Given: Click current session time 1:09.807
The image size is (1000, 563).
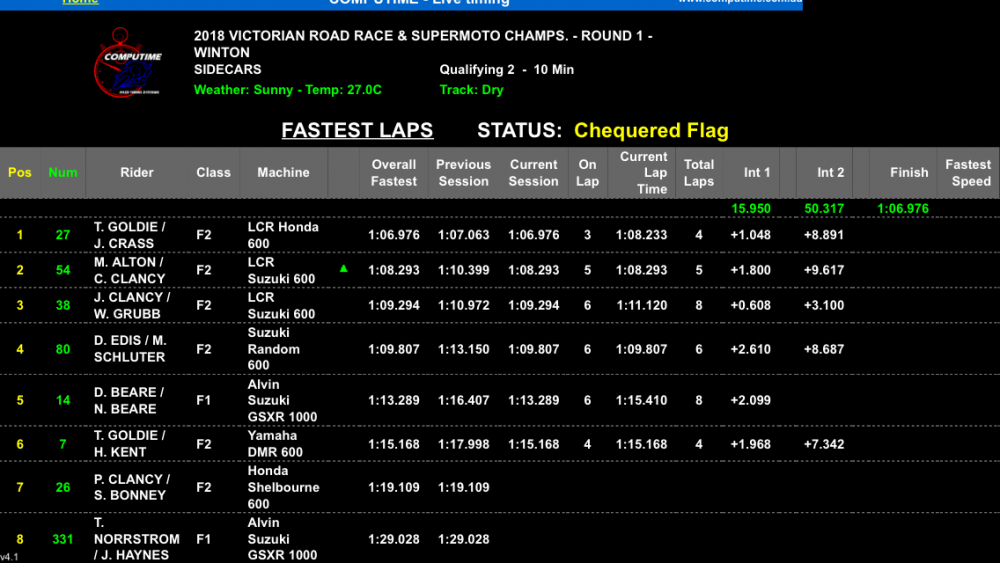Looking at the screenshot, I should click(x=533, y=349).
